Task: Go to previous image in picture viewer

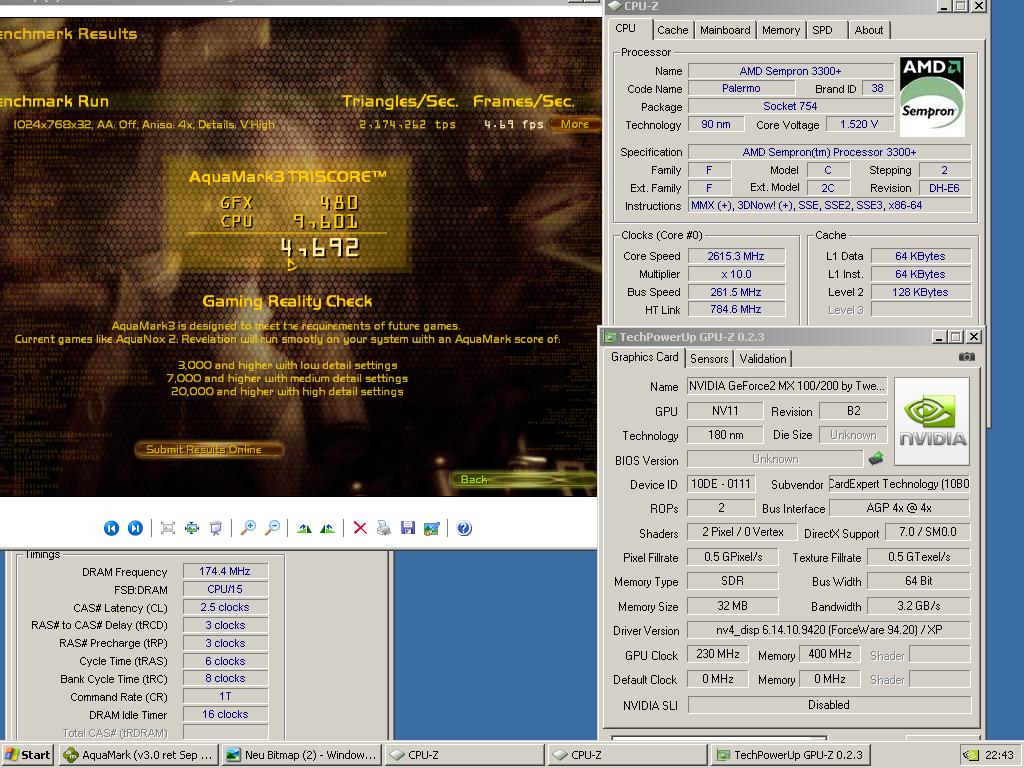Action: click(111, 528)
